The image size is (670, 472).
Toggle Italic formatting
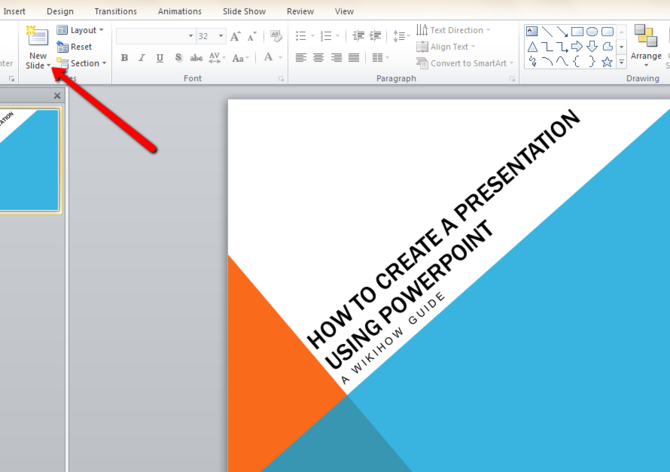coord(142,58)
